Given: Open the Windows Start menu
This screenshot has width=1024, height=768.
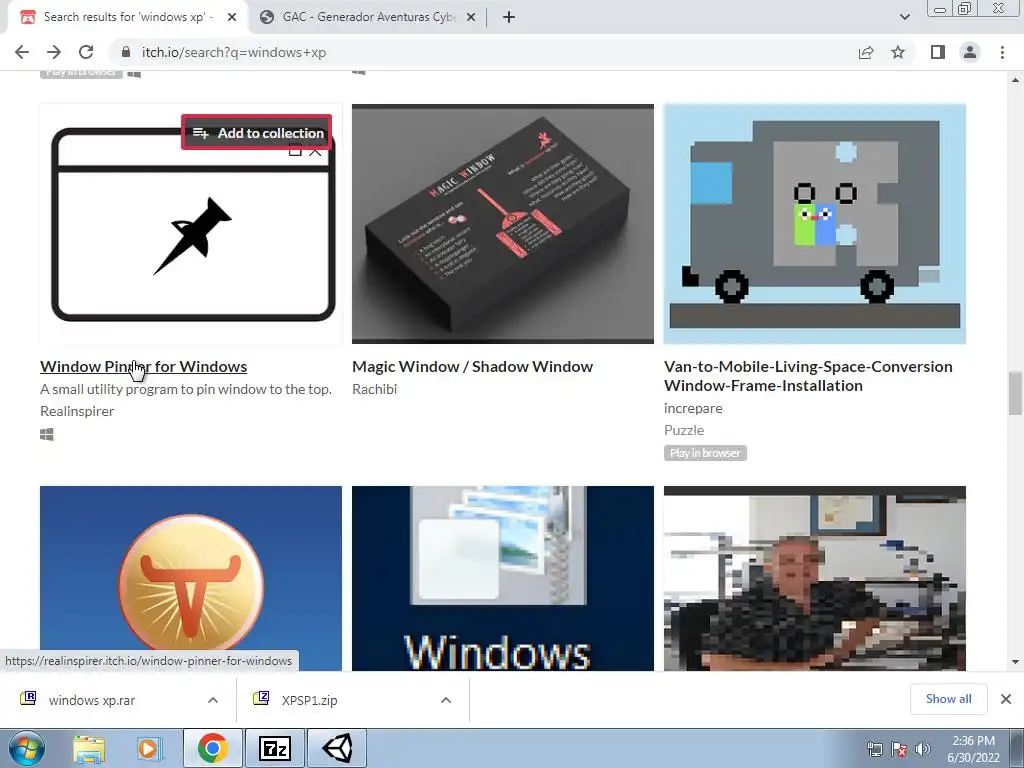Looking at the screenshot, I should [27, 748].
